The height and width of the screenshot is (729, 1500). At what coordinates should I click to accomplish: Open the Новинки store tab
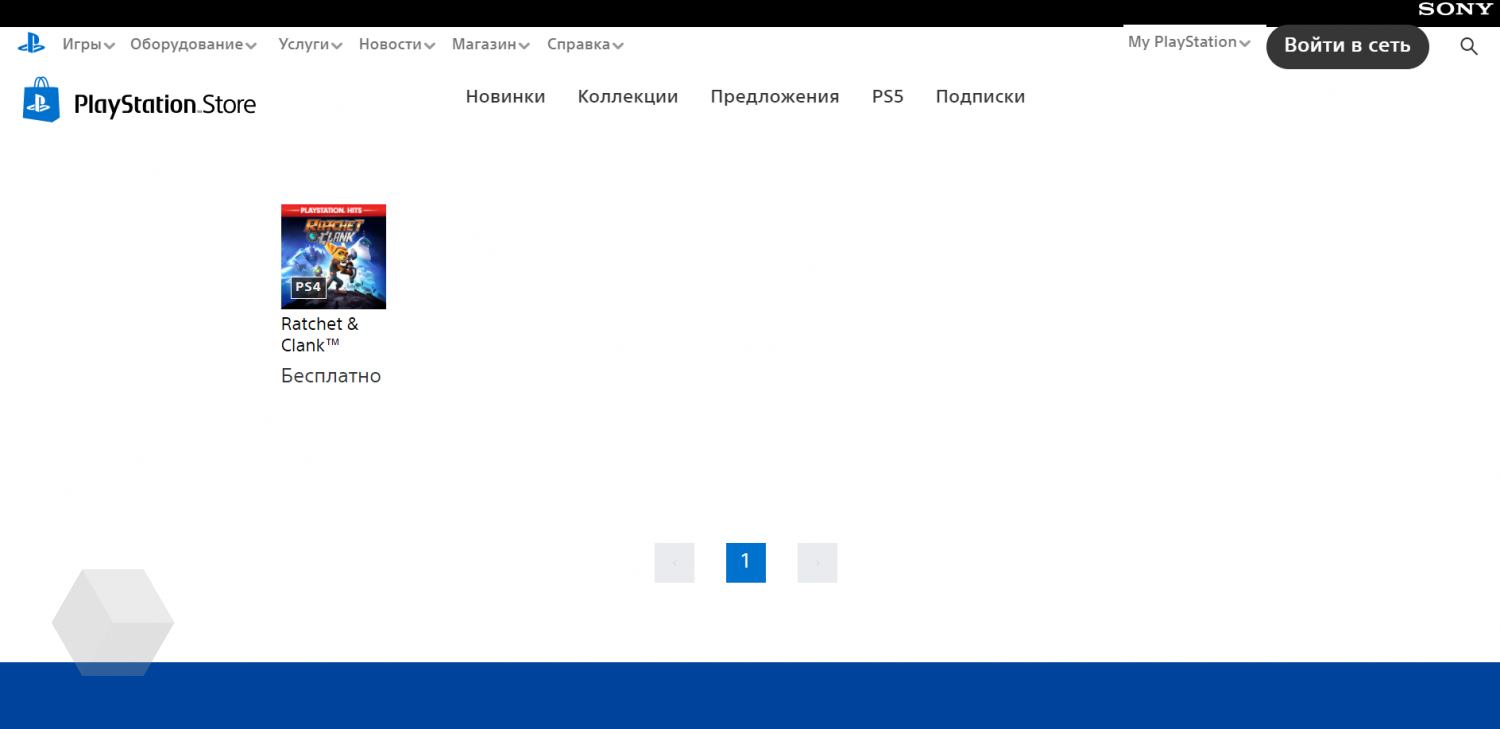coord(505,96)
